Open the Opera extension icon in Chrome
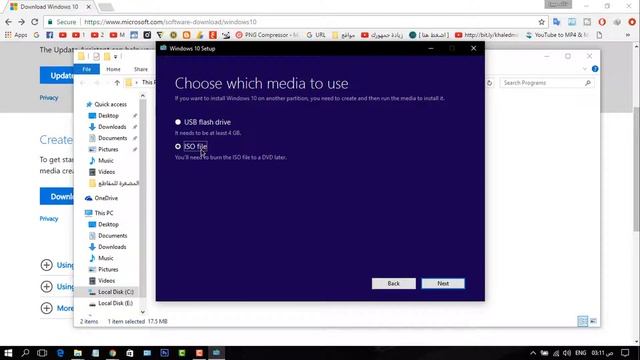The image size is (640, 360). [602, 22]
